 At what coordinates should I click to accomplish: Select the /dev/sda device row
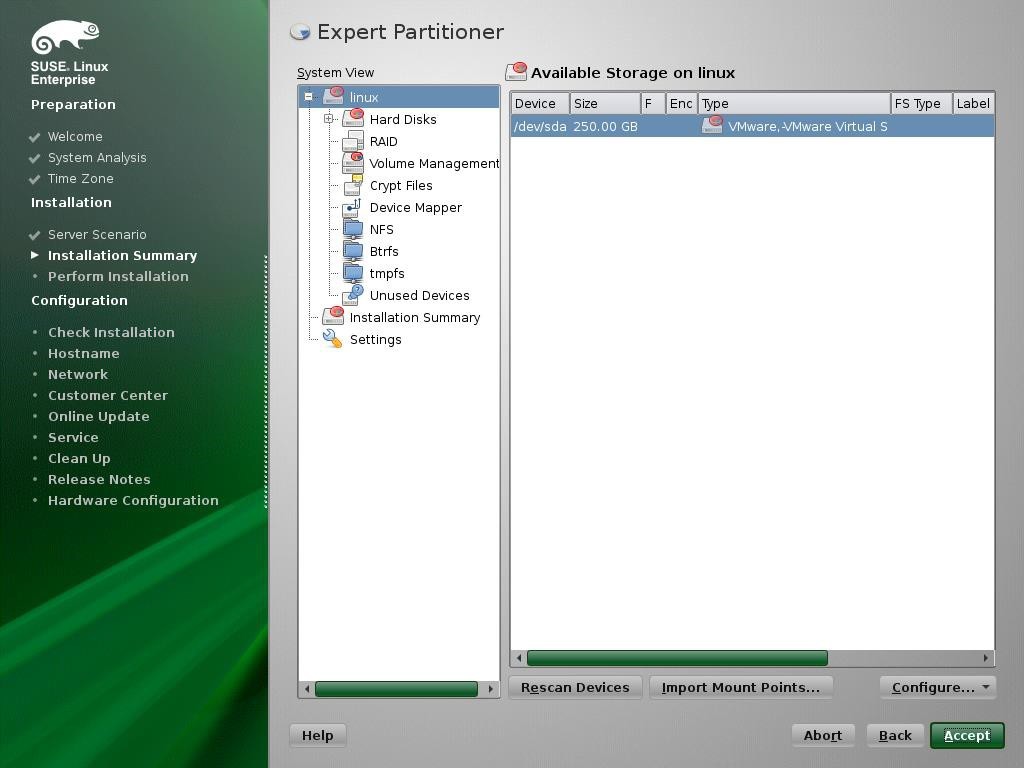(752, 126)
